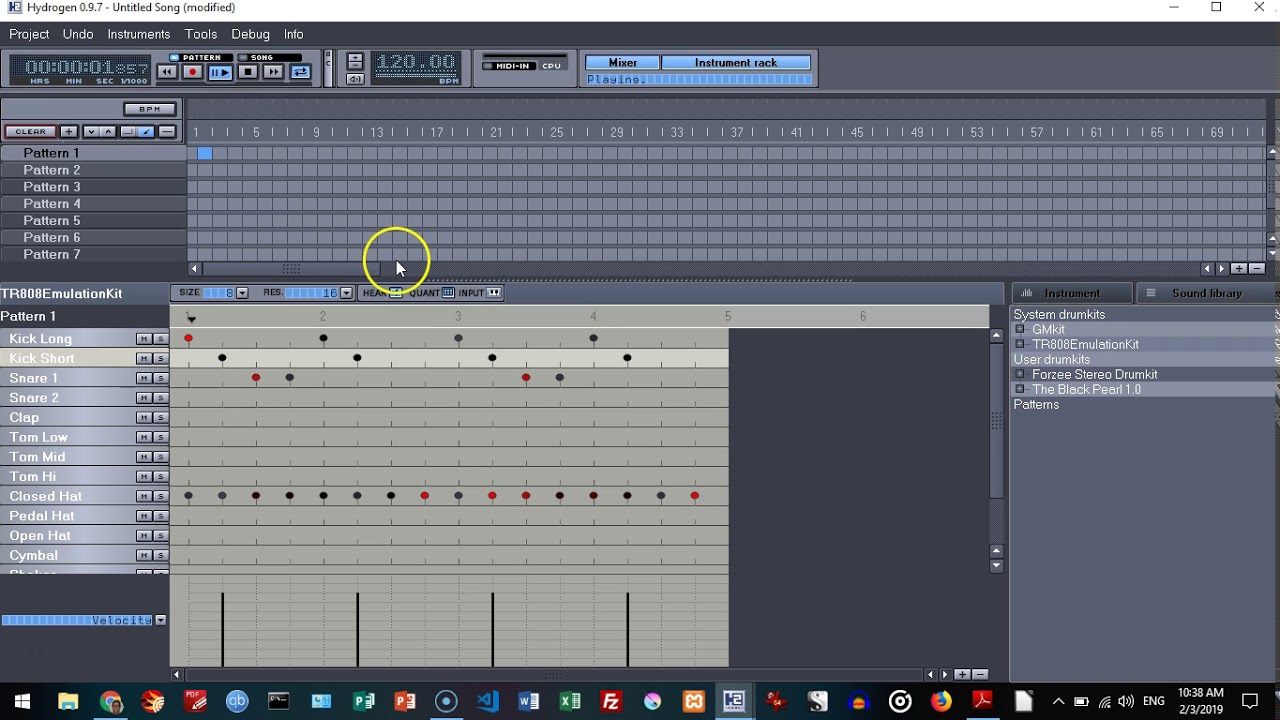Image resolution: width=1280 pixels, height=720 pixels.
Task: Mute the Open Hat instrument
Action: pyautogui.click(x=144, y=536)
